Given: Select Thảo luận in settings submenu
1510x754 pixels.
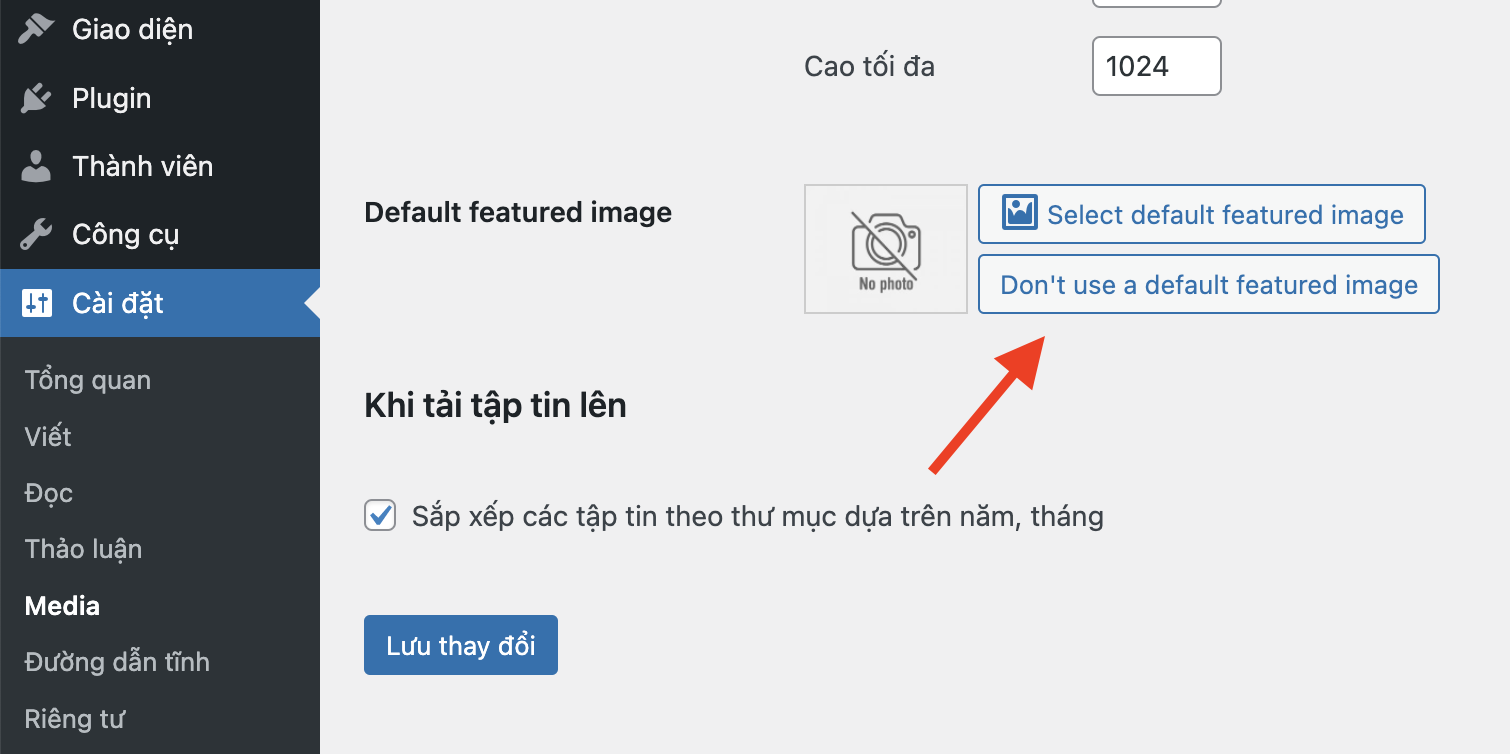Looking at the screenshot, I should (x=84, y=549).
